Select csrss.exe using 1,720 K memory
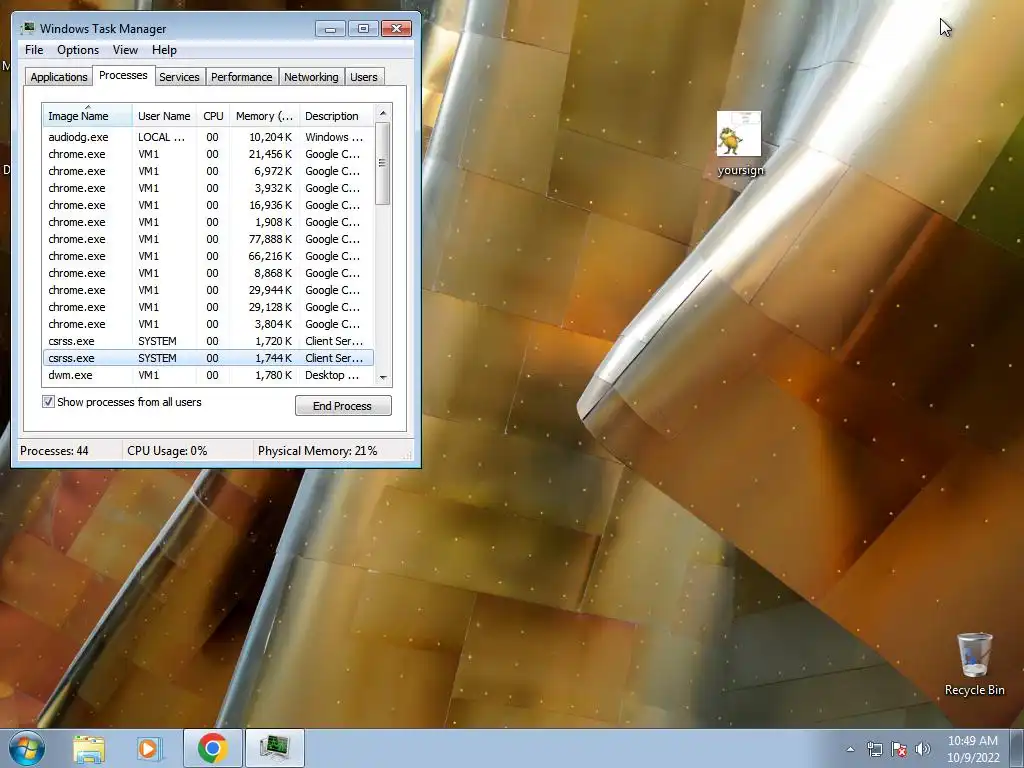Viewport: 1024px width, 768px height. point(208,341)
